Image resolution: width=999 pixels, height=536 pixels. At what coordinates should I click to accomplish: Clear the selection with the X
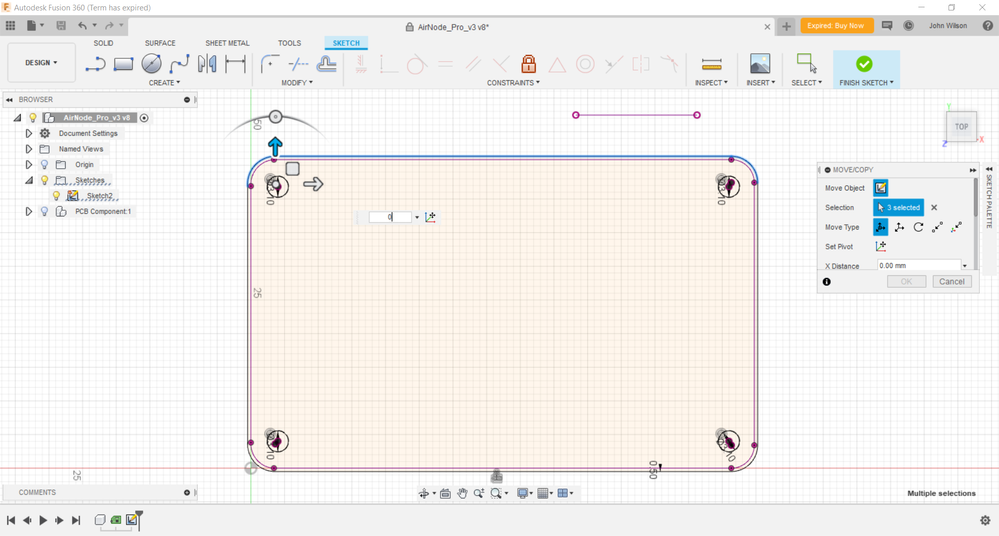click(934, 207)
